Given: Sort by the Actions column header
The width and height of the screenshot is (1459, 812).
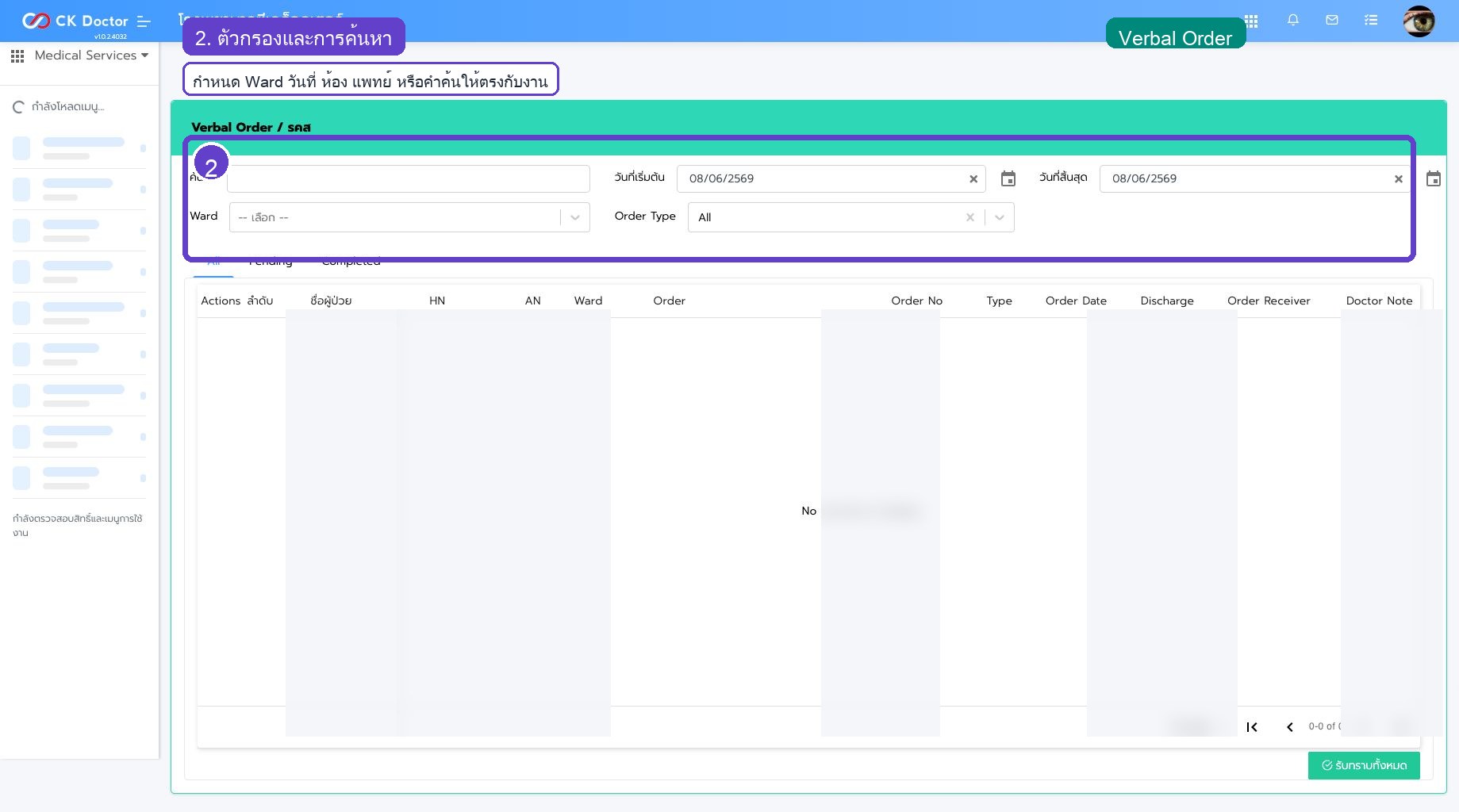Looking at the screenshot, I should (x=221, y=301).
